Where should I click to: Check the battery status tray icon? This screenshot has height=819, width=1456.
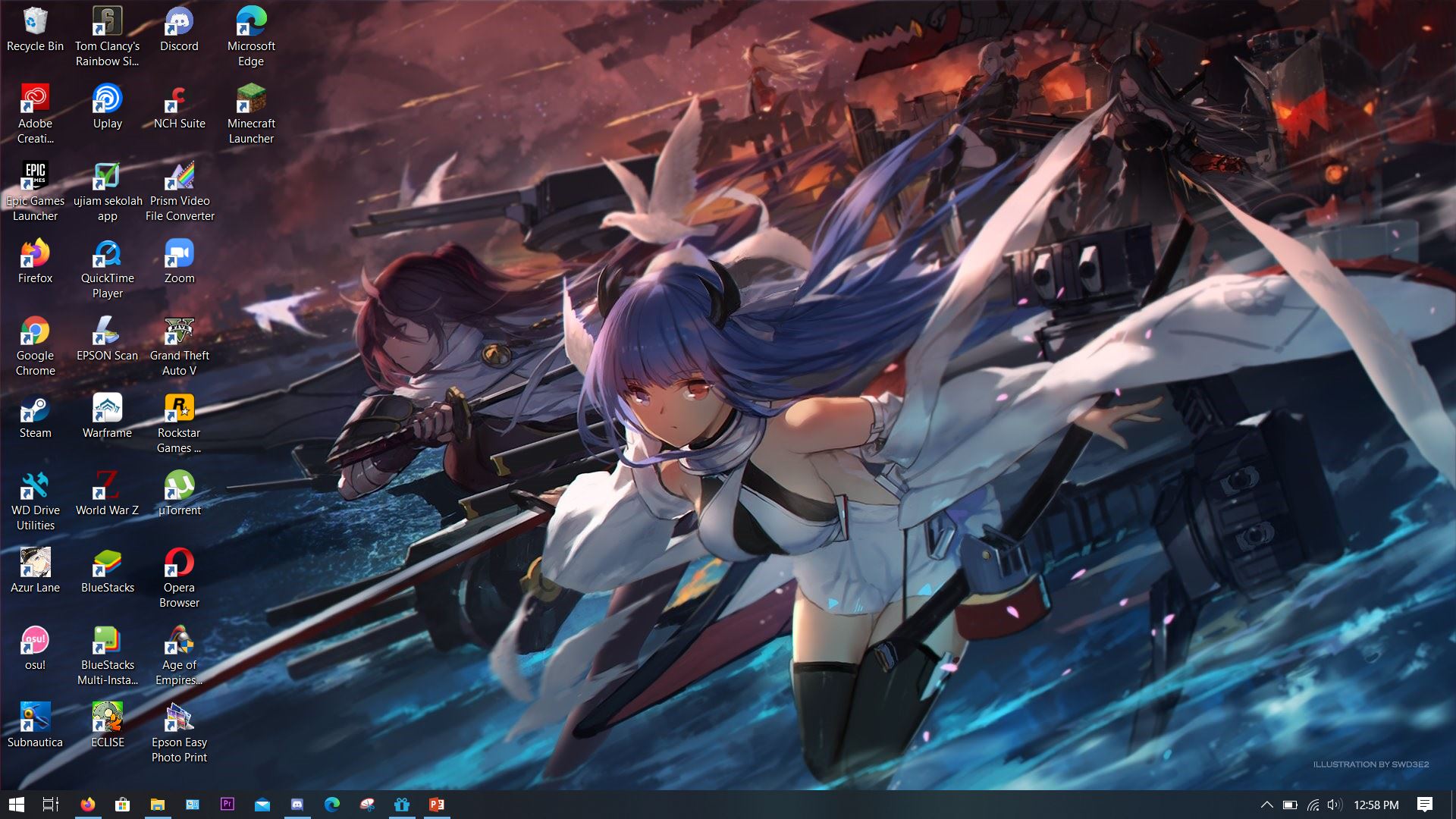pos(1290,805)
